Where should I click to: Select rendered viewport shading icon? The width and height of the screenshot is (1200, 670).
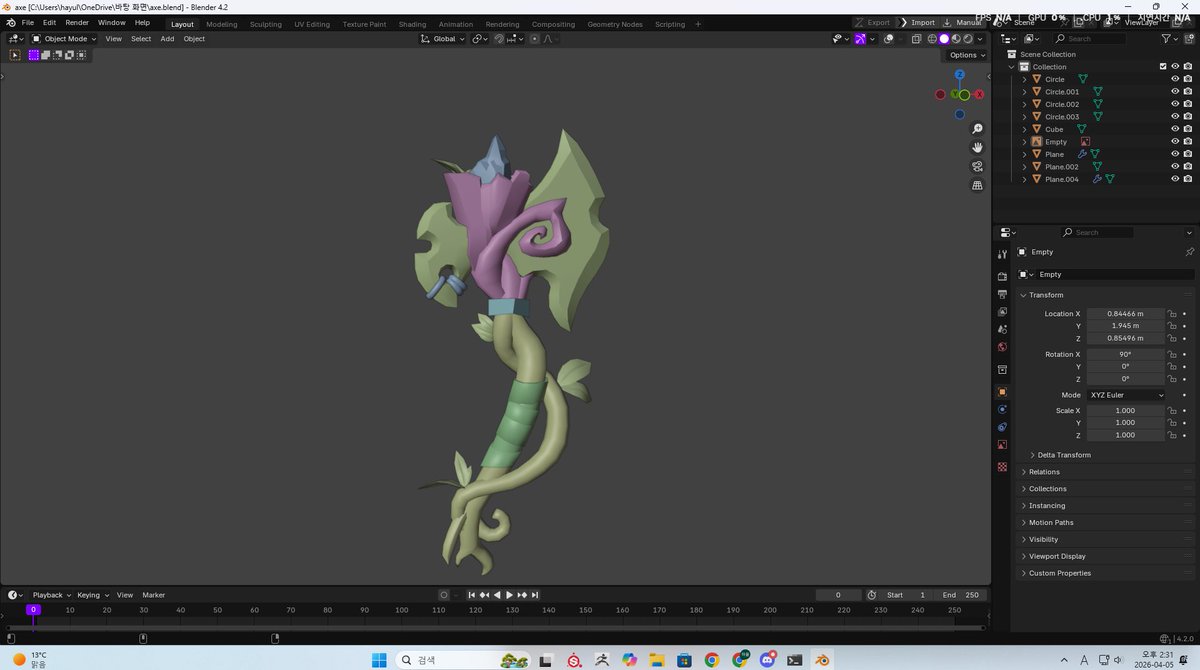[x=967, y=39]
